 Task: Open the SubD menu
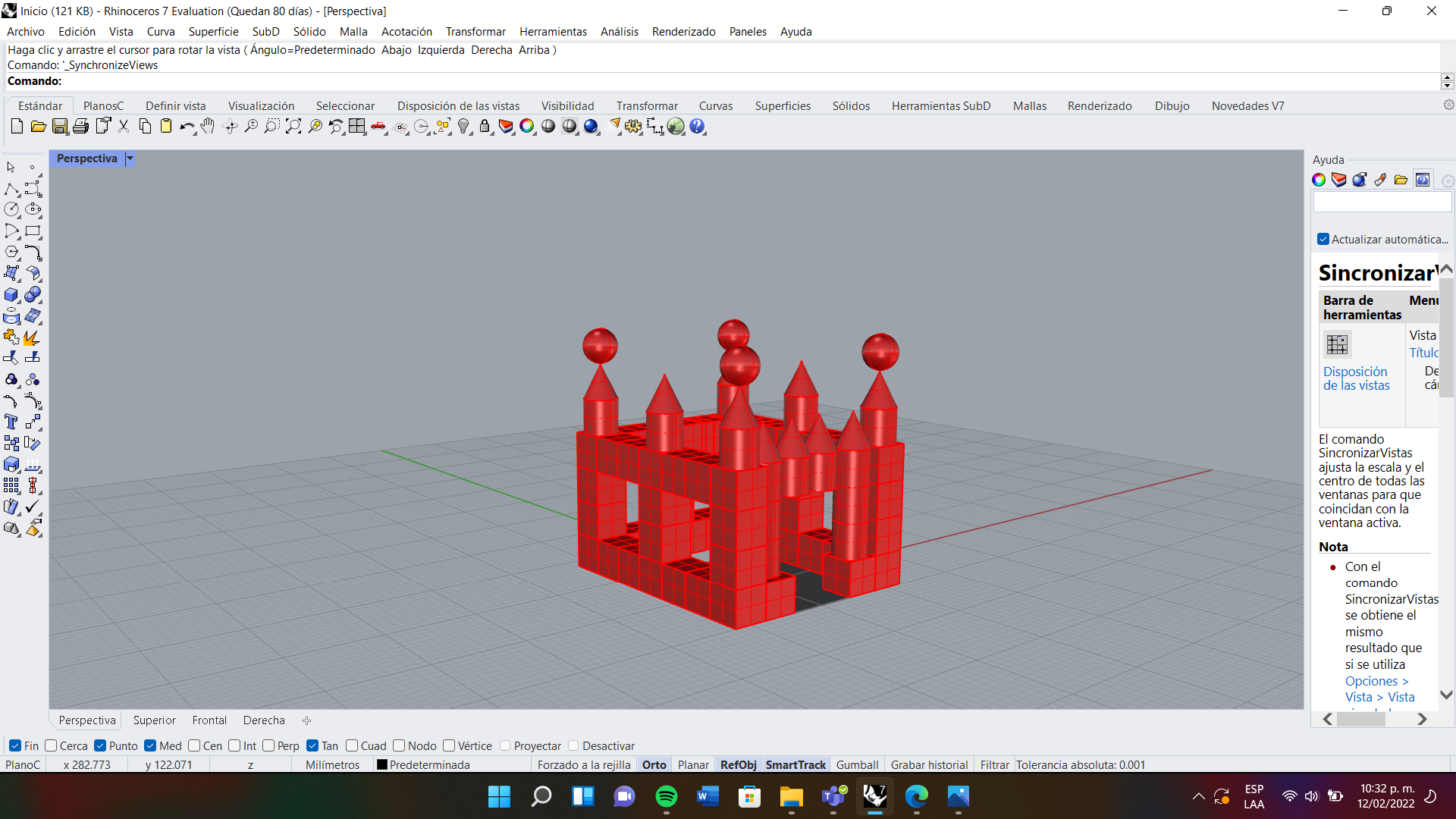(x=266, y=32)
